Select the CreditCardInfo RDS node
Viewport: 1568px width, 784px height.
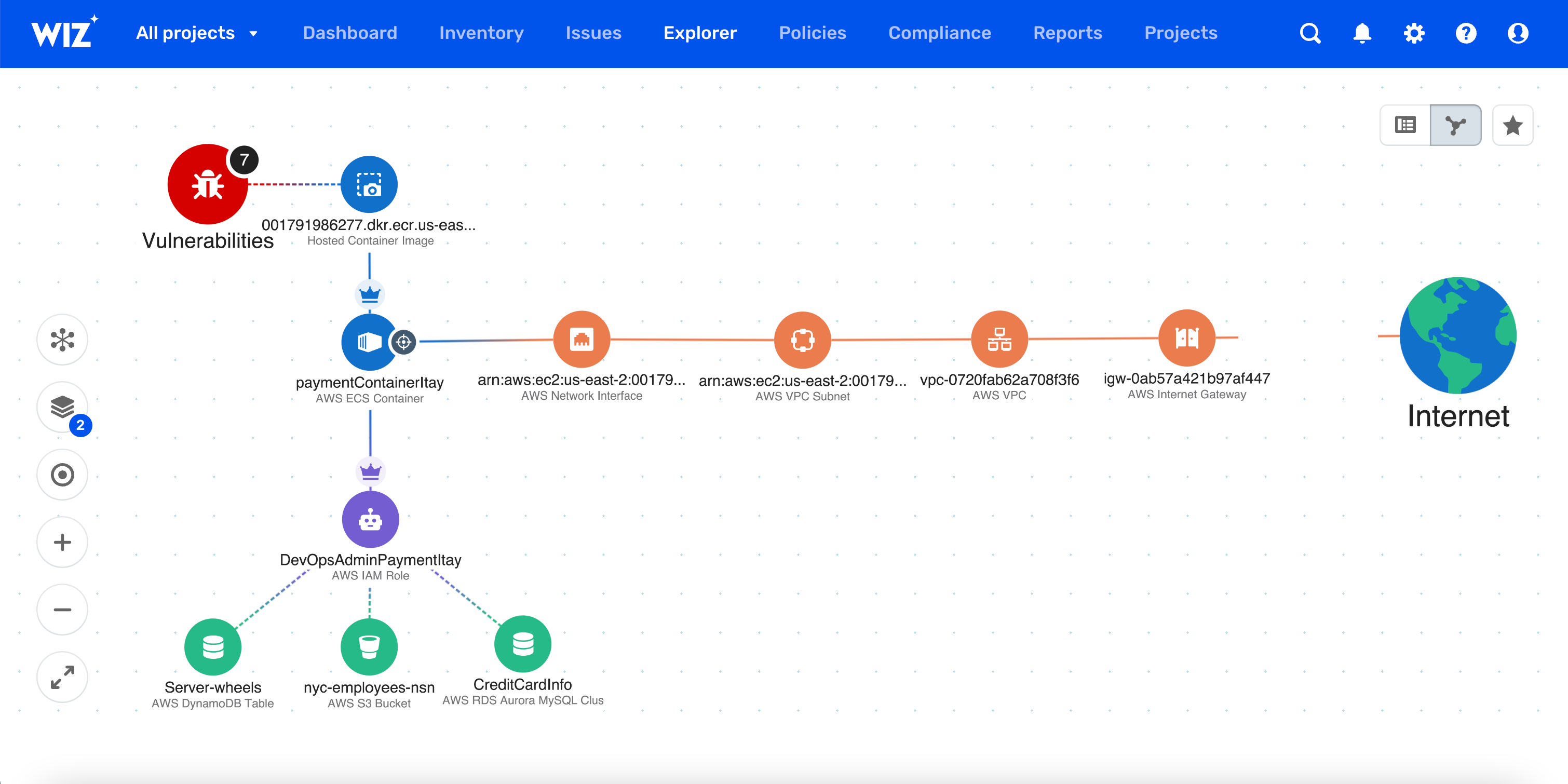point(522,644)
